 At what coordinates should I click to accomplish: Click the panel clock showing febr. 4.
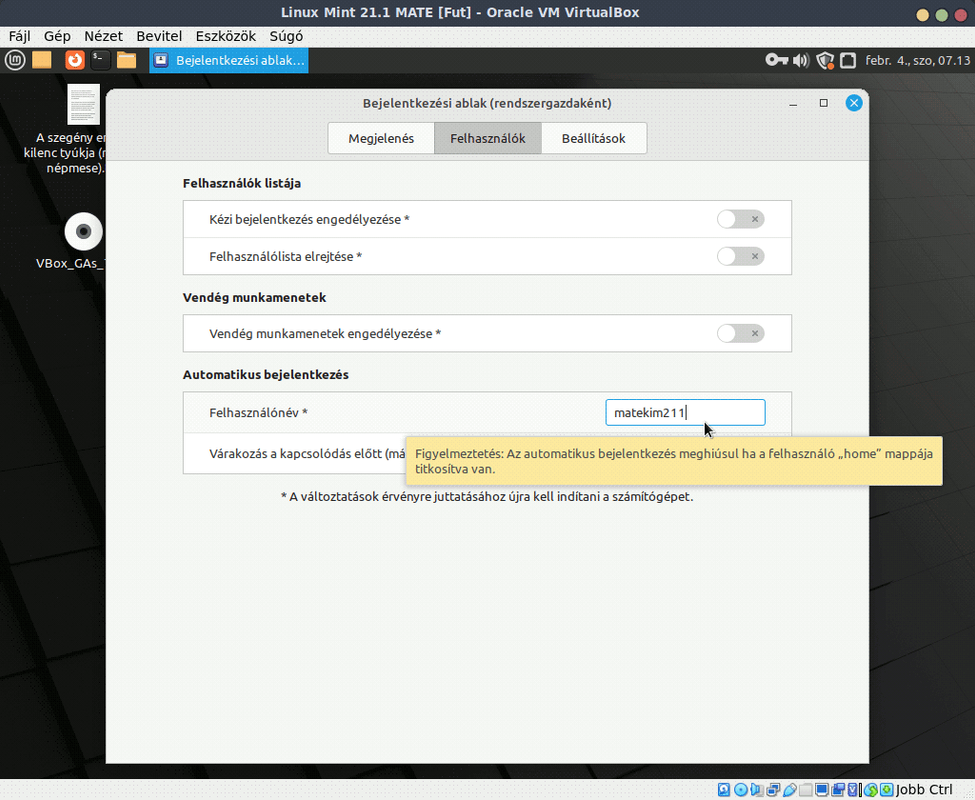(x=917, y=60)
